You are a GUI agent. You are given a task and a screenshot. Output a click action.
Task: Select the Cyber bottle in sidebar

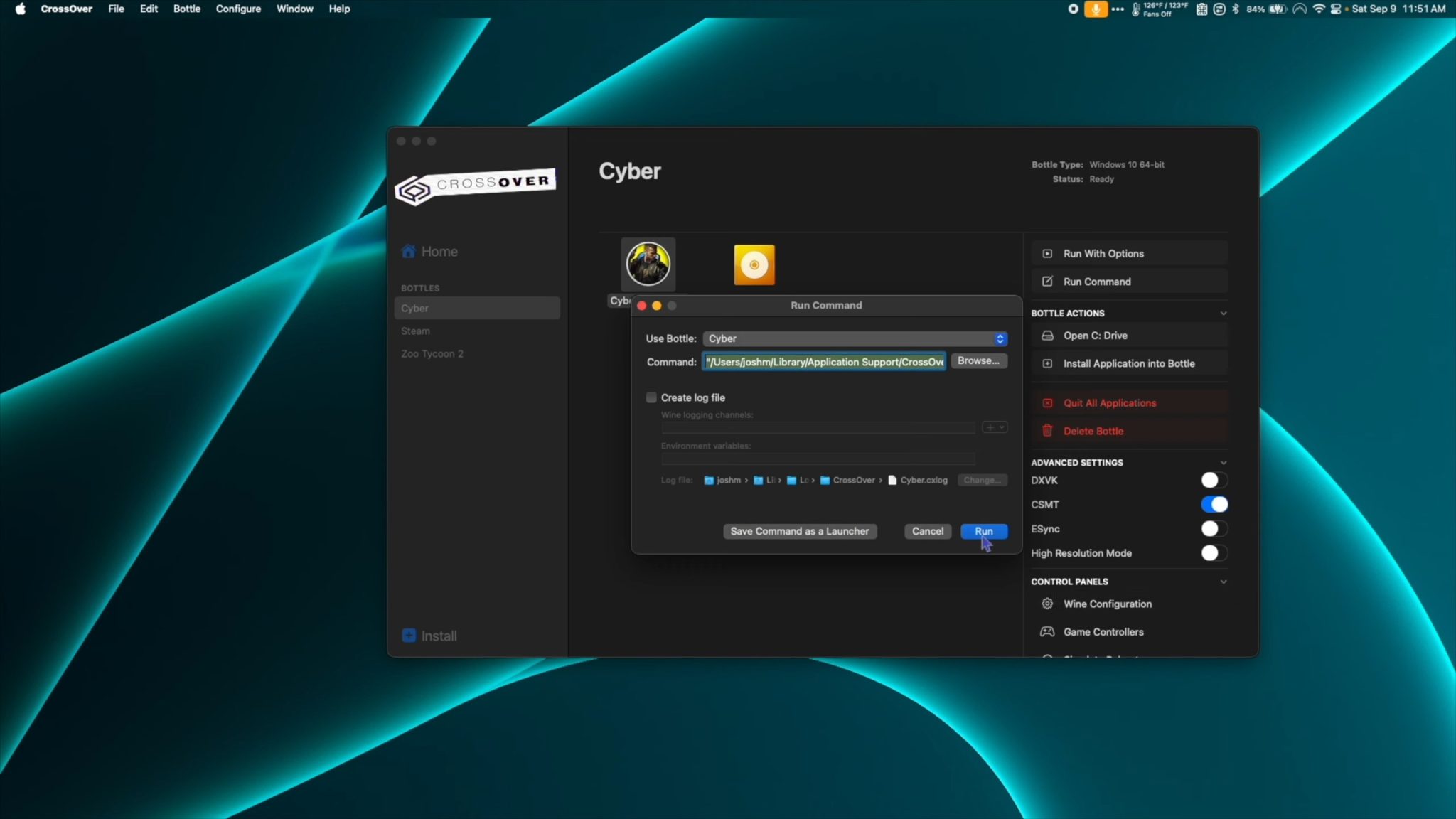coord(477,308)
